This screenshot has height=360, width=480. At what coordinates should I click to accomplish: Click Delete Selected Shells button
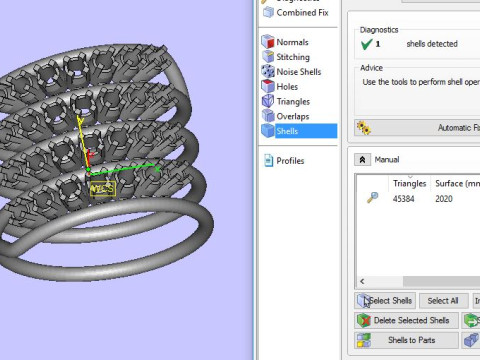point(406,321)
